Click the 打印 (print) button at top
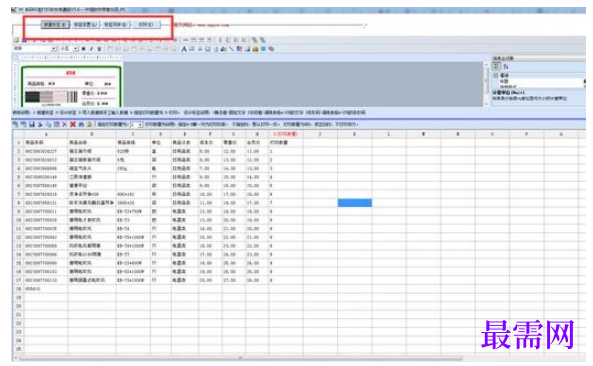Viewport: 593px width, 366px height. point(146,25)
